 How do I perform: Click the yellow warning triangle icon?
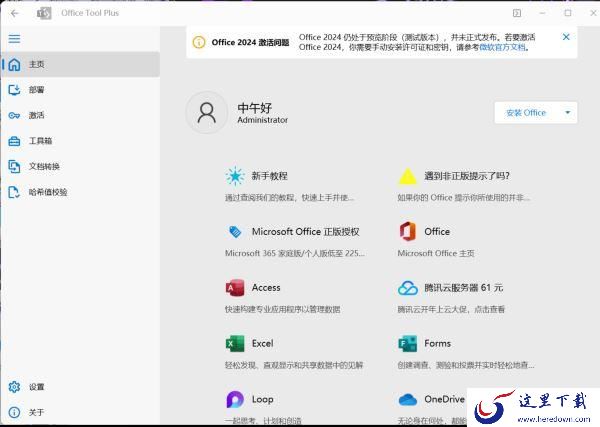coord(408,176)
